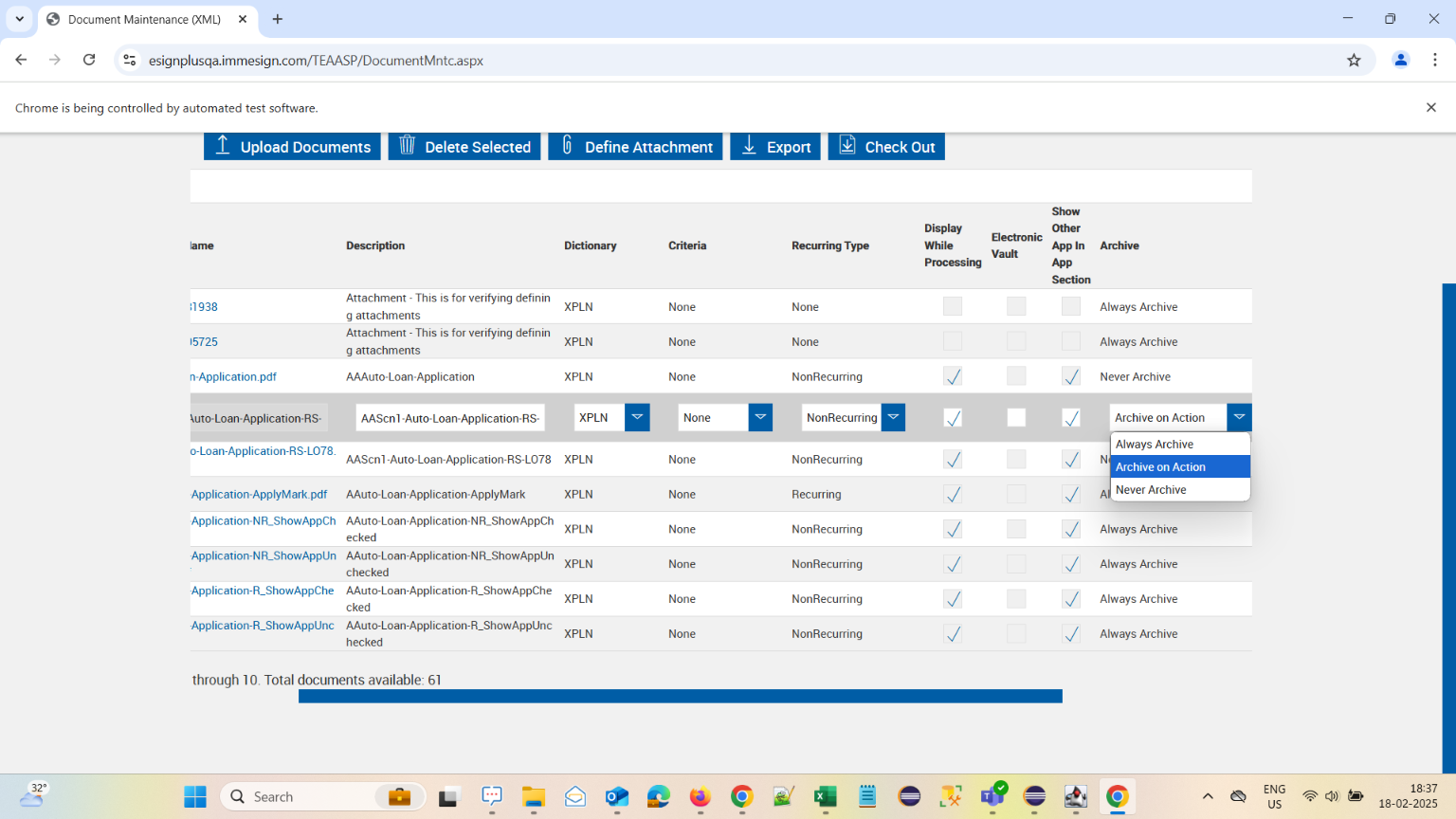The image size is (1456, 819).
Task: Open Excel from the taskbar
Action: pos(825,797)
